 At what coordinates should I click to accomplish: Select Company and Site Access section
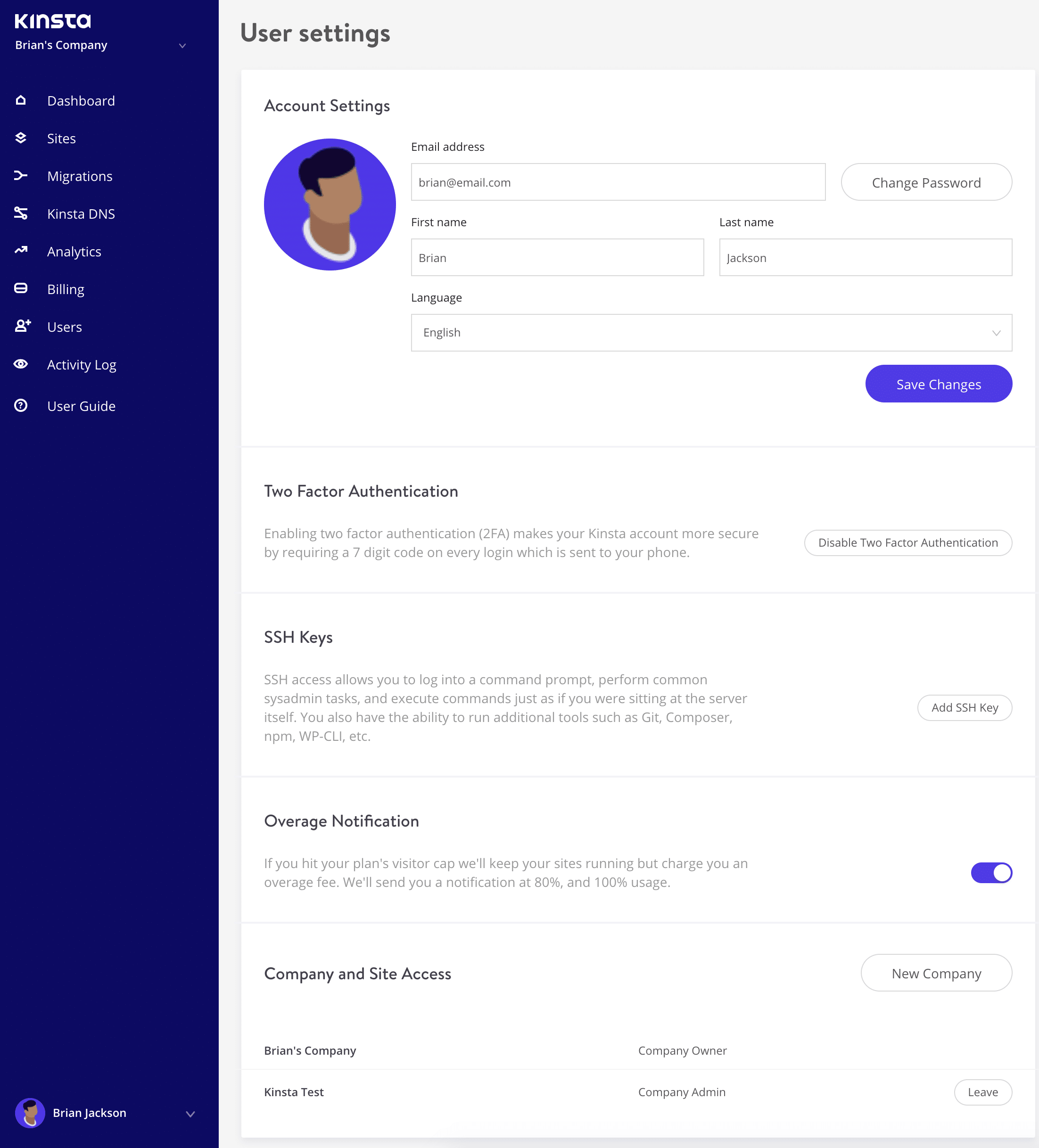pyautogui.click(x=358, y=972)
